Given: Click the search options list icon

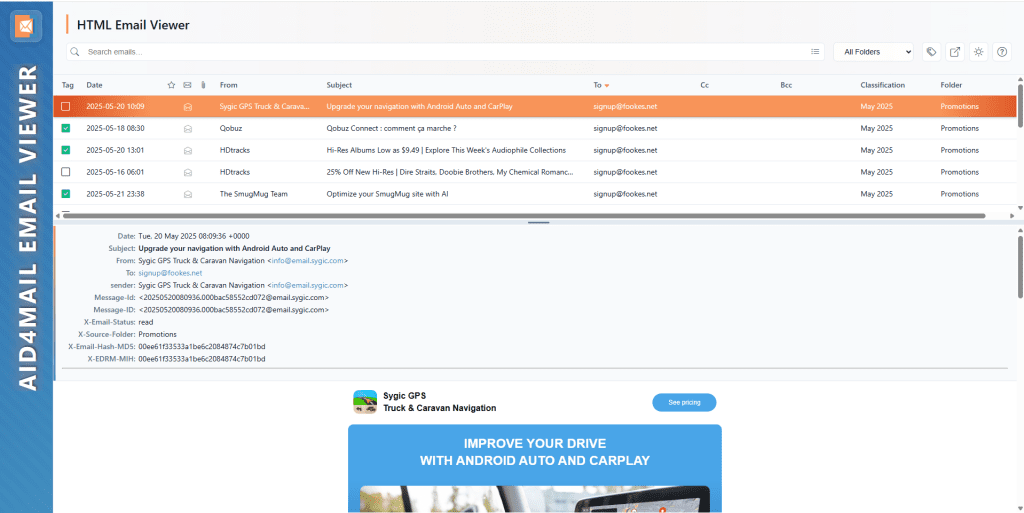Looking at the screenshot, I should [x=815, y=52].
